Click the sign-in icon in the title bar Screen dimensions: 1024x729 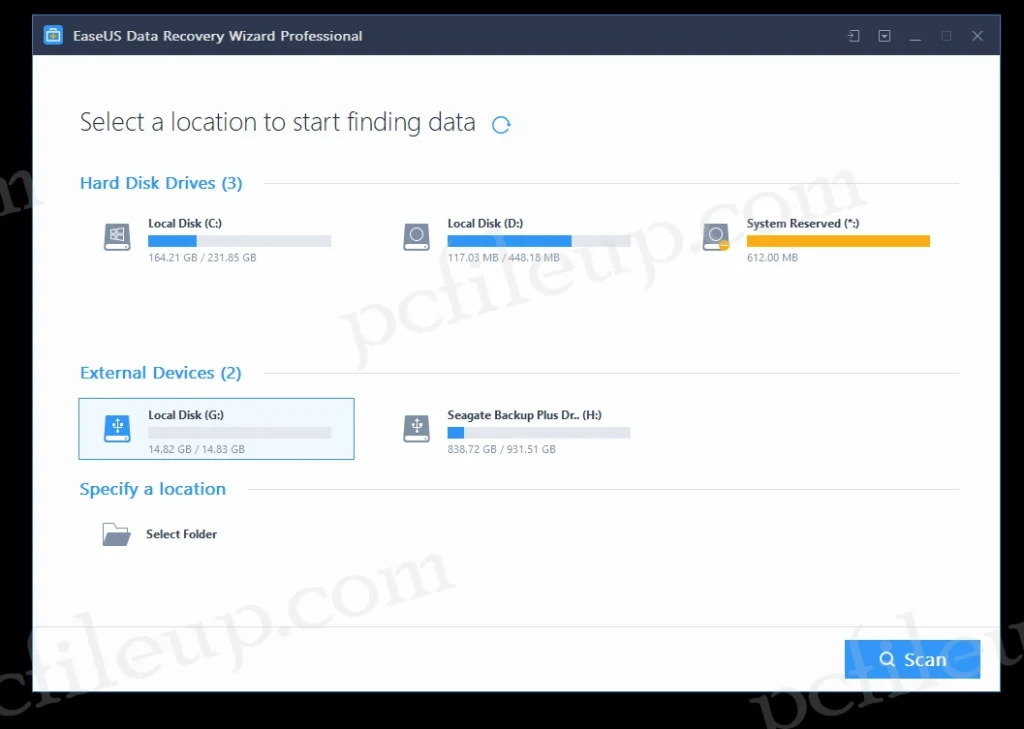852,35
